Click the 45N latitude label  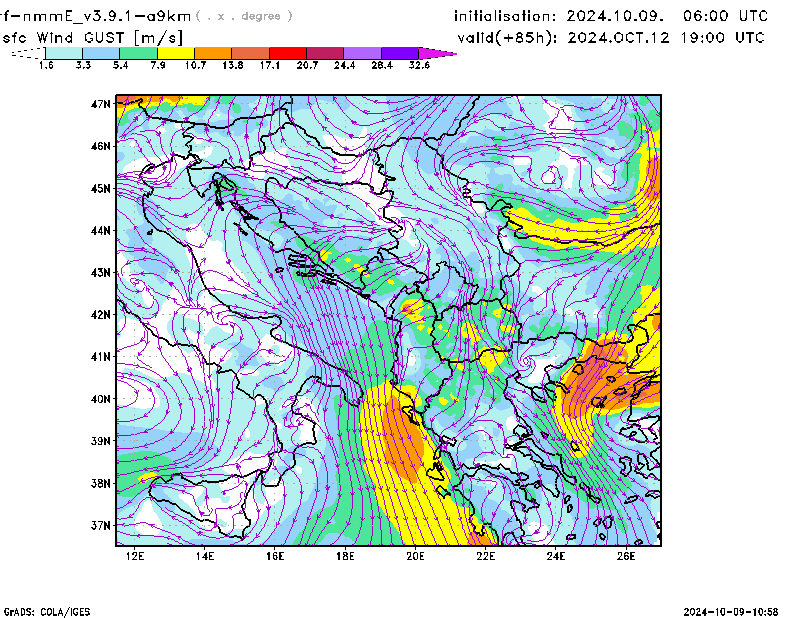coord(101,189)
